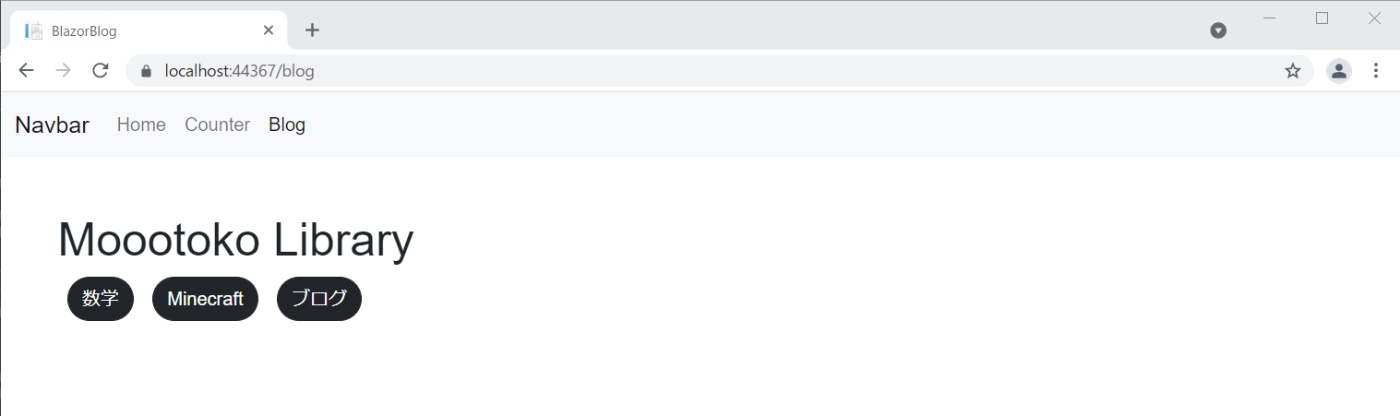1400x416 pixels.
Task: Open Chrome three-dot menu
Action: [1376, 71]
